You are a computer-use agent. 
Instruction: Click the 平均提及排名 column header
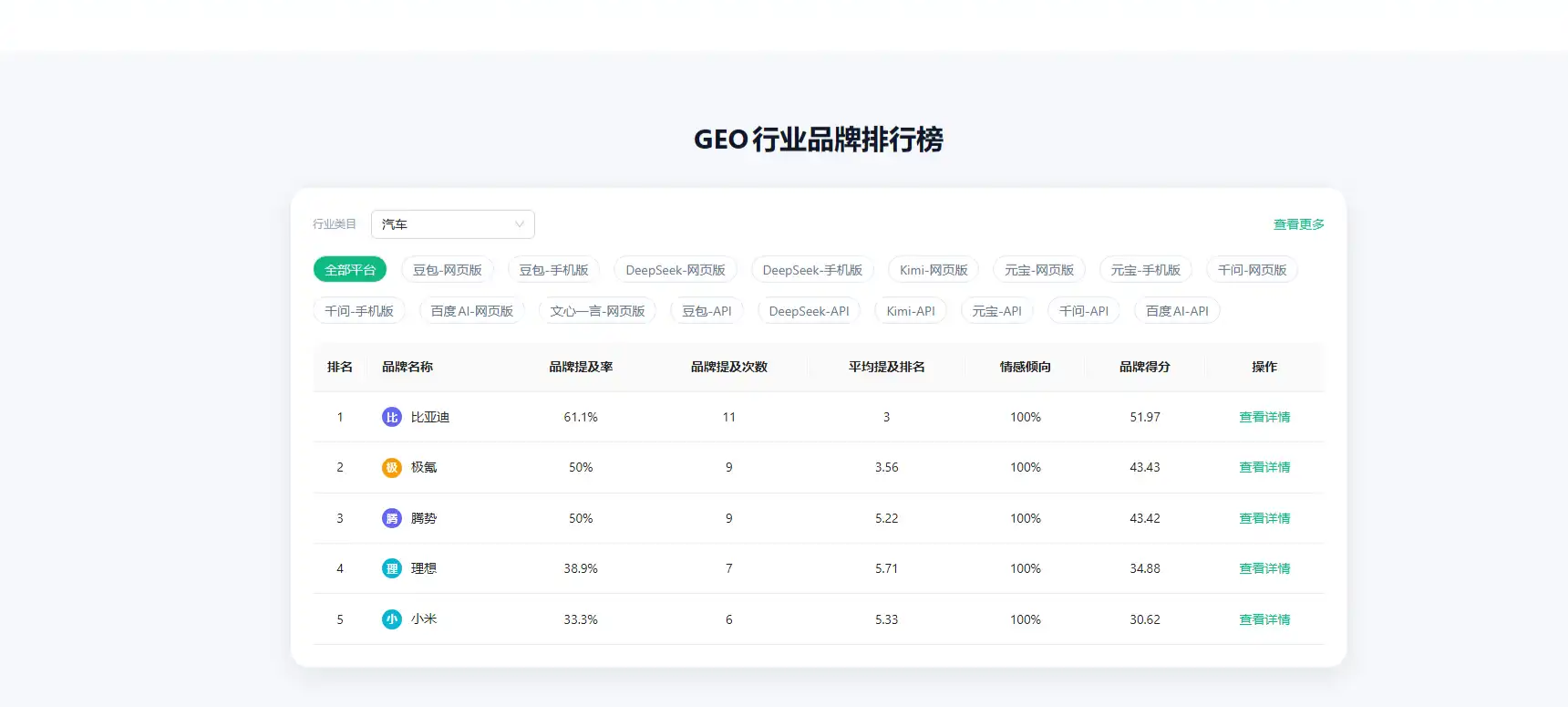[x=887, y=367]
